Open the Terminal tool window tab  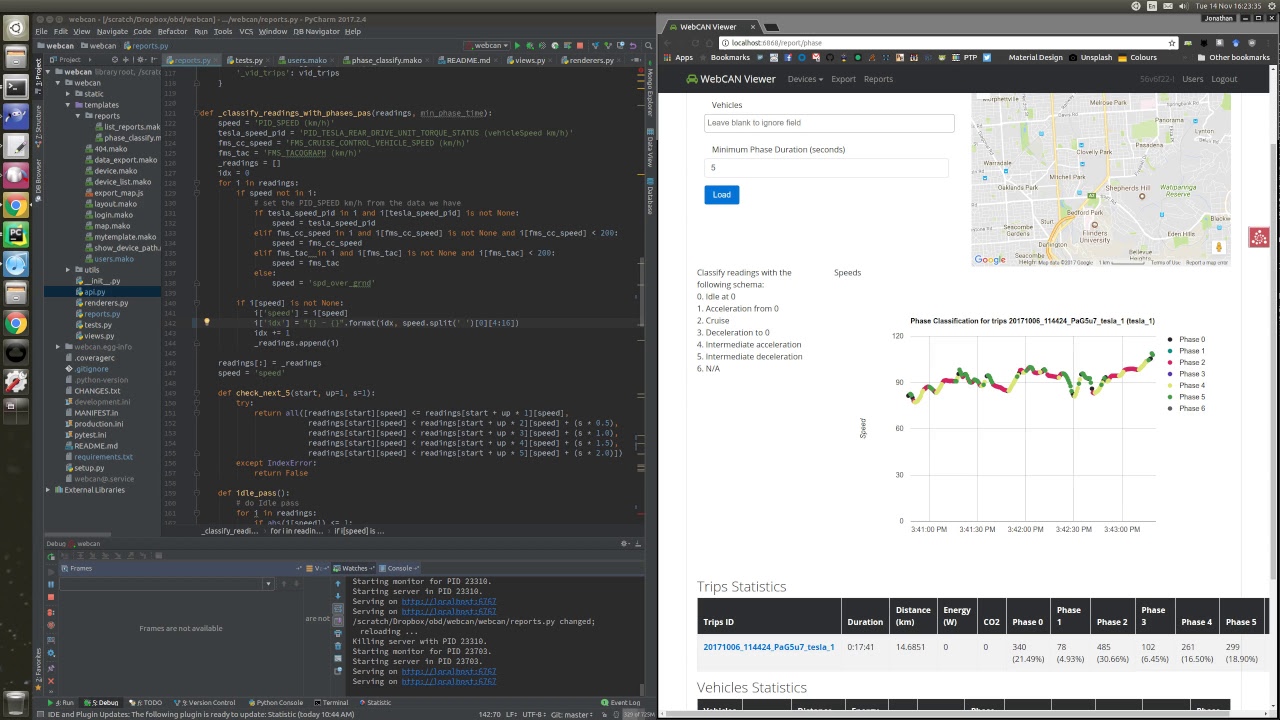pos(331,703)
